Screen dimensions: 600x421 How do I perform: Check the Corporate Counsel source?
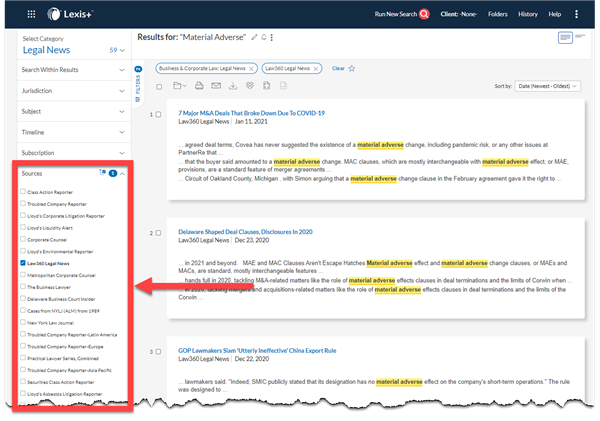pos(23,239)
